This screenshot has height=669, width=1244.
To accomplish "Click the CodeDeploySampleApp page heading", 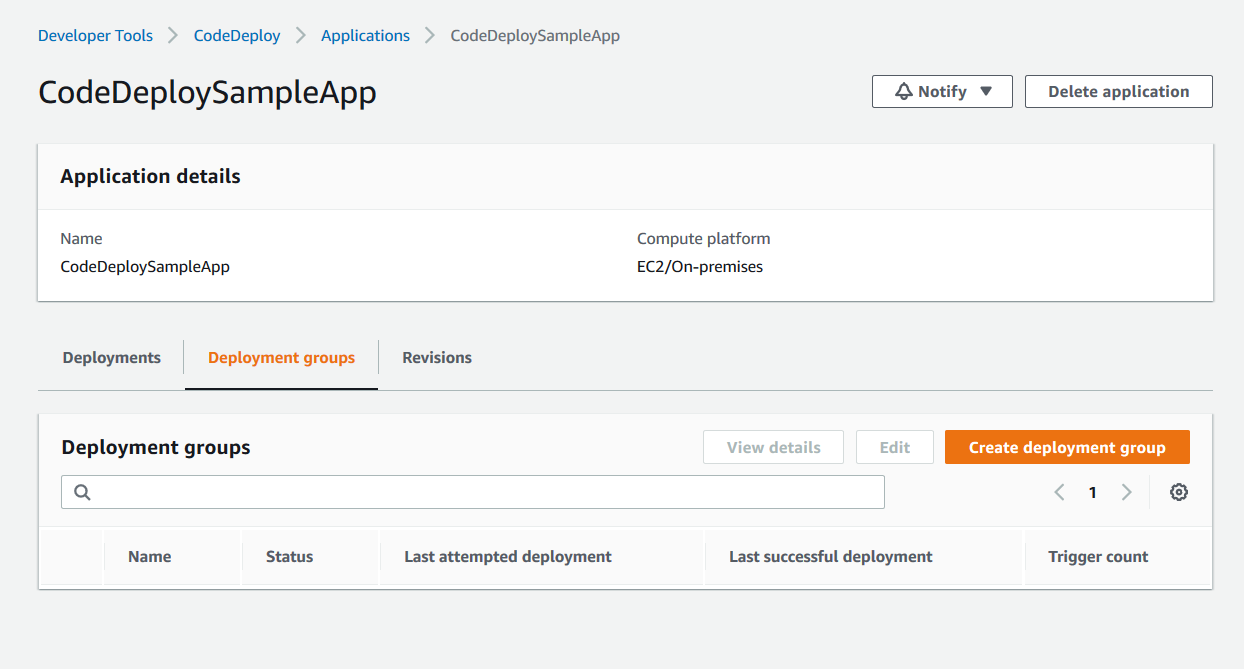I will pyautogui.click(x=207, y=92).
